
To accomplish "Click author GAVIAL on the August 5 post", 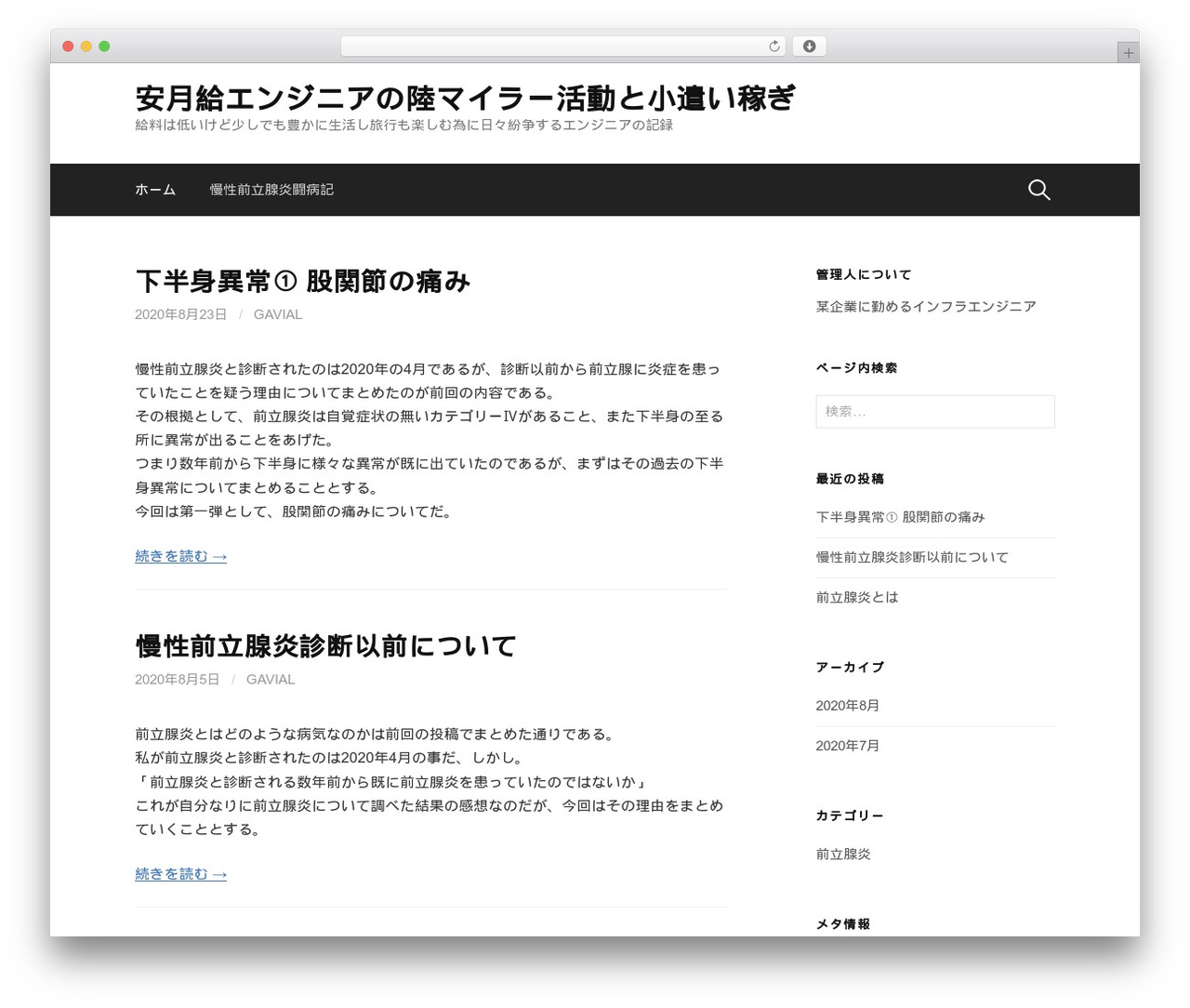I will (271, 680).
